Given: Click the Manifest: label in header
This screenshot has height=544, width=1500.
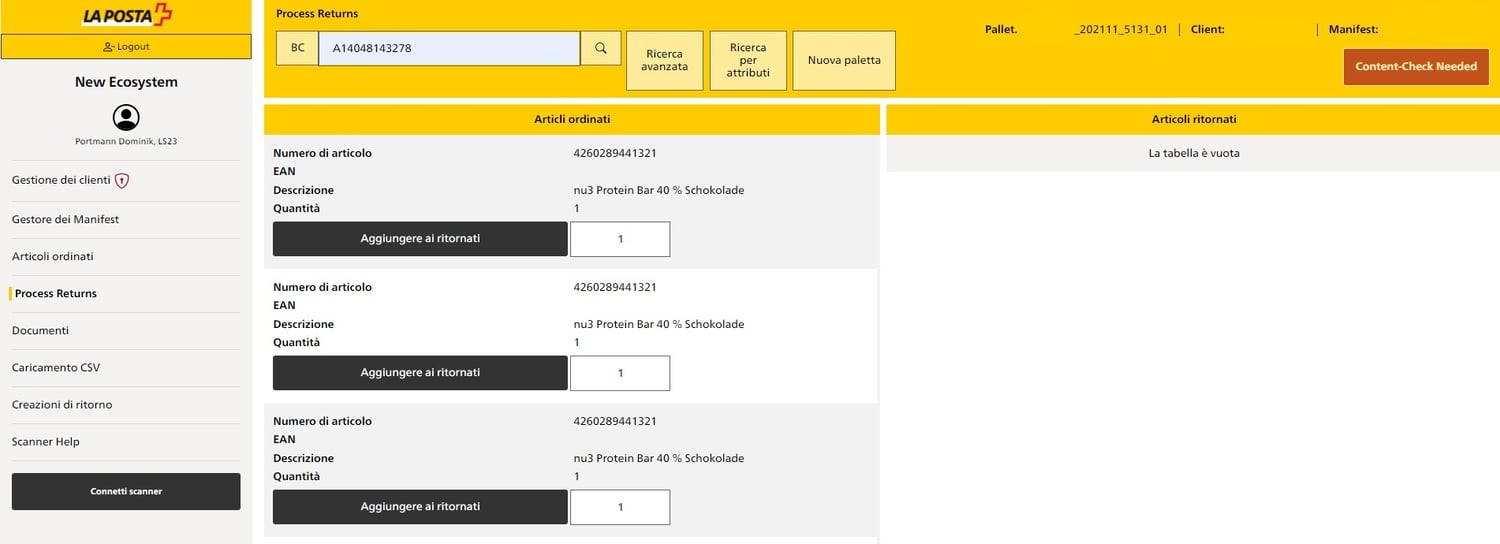Looking at the screenshot, I should click(x=1353, y=30).
